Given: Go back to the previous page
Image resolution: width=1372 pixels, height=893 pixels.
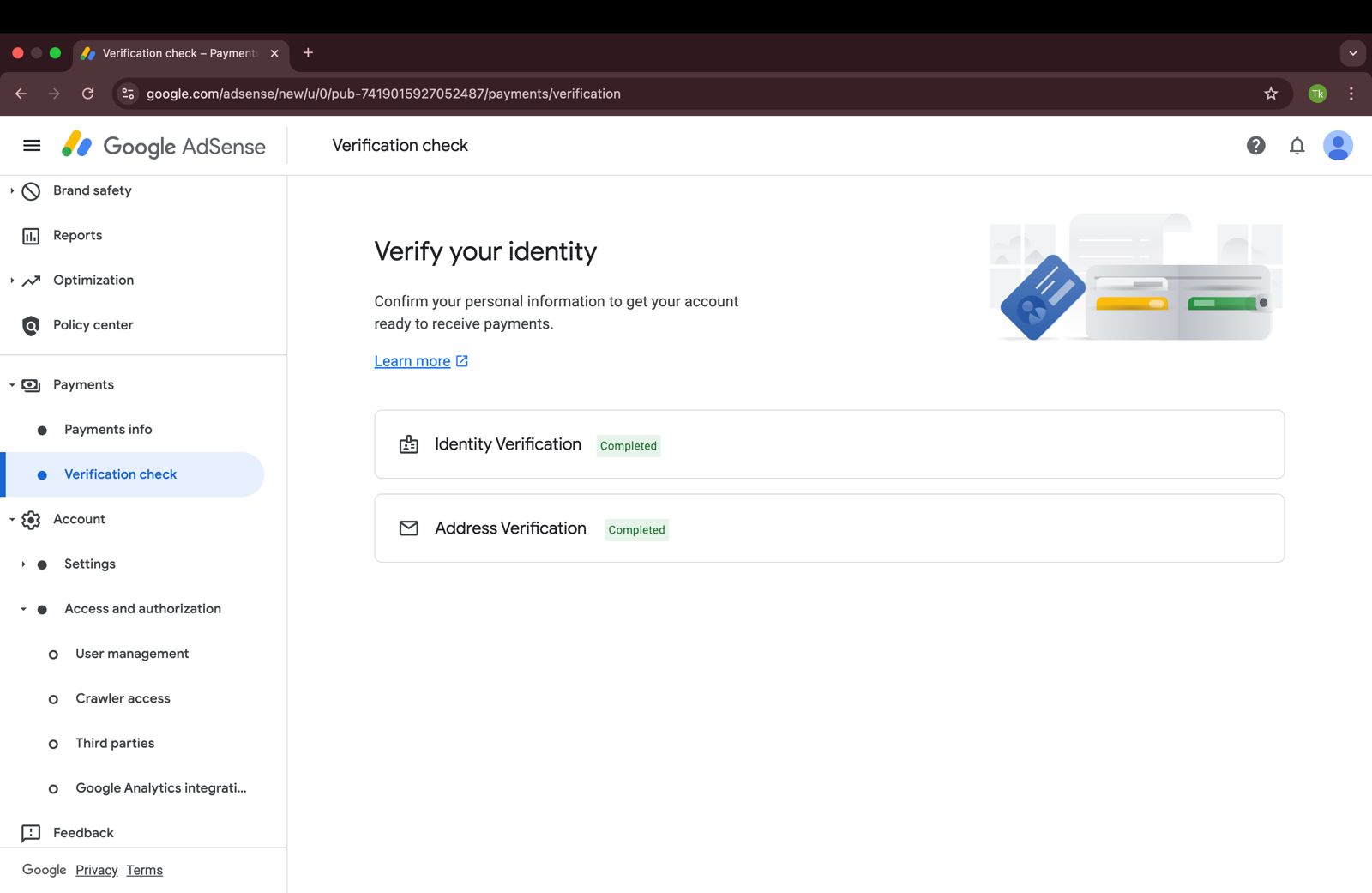Looking at the screenshot, I should (21, 94).
